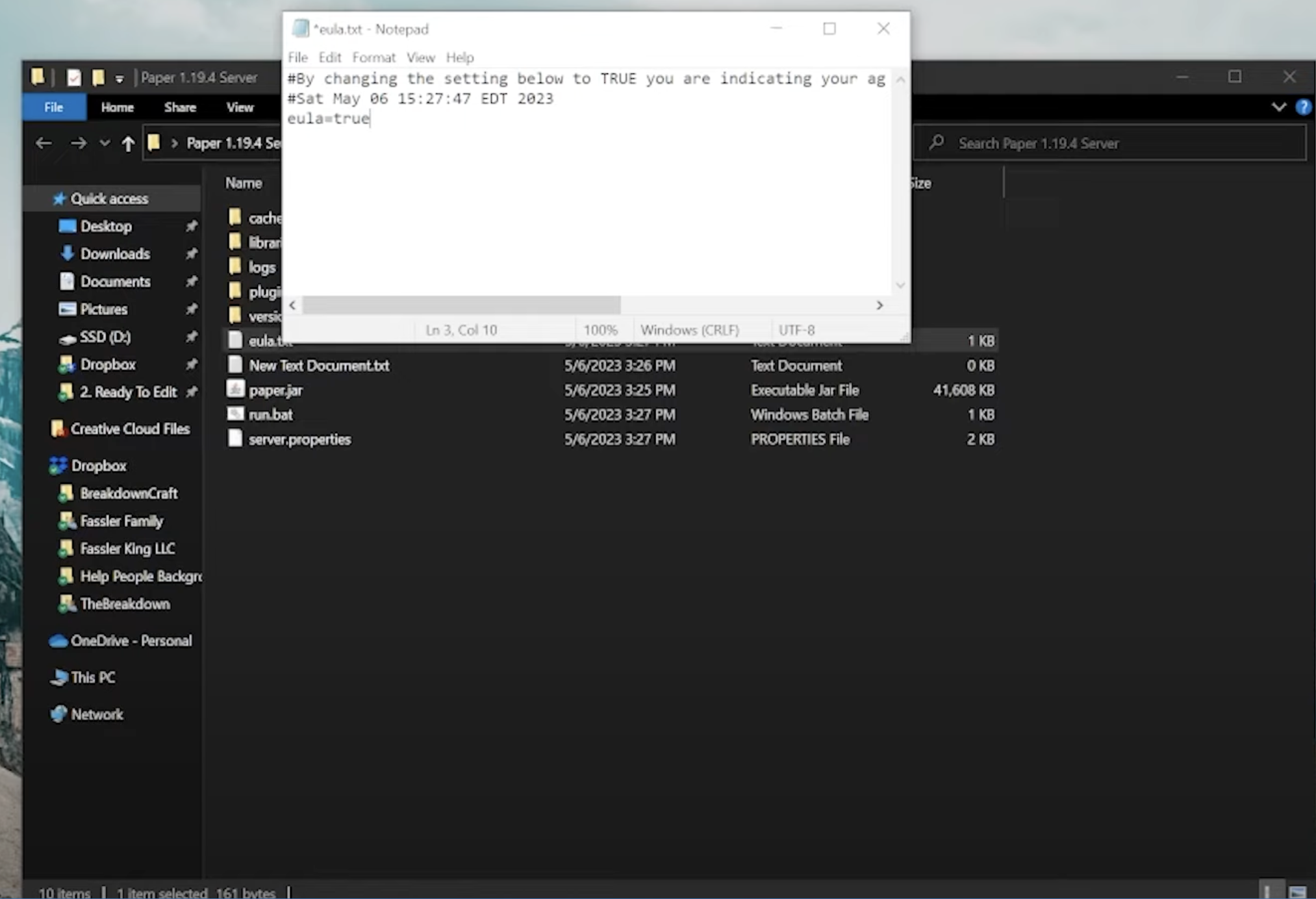Open Notepad Edit menu

329,57
